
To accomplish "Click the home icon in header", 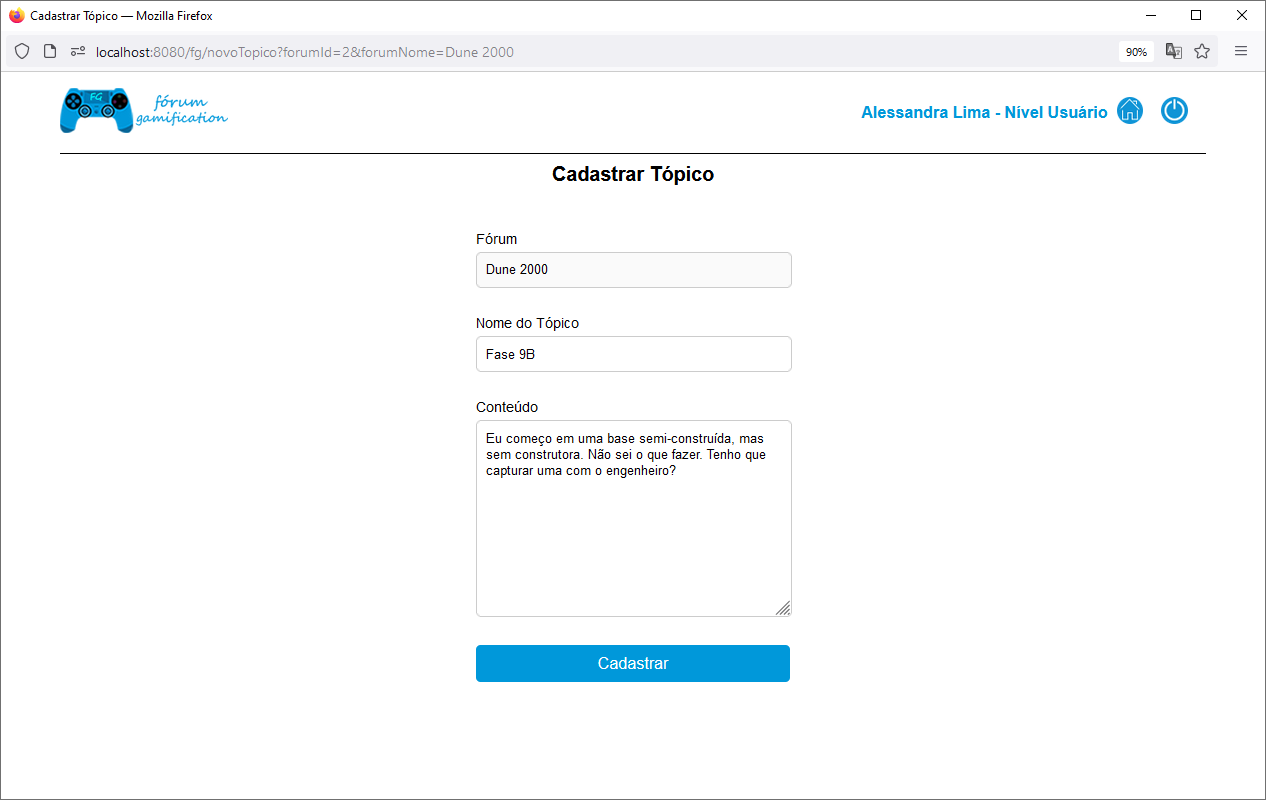I will (1130, 111).
